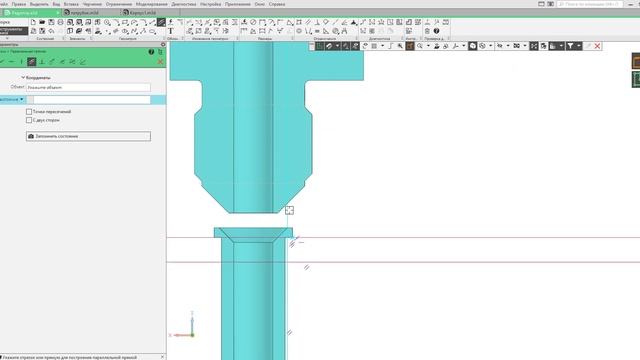Collapse the 'Координаты' section
This screenshot has width=640, height=360.
pyautogui.click(x=23, y=77)
